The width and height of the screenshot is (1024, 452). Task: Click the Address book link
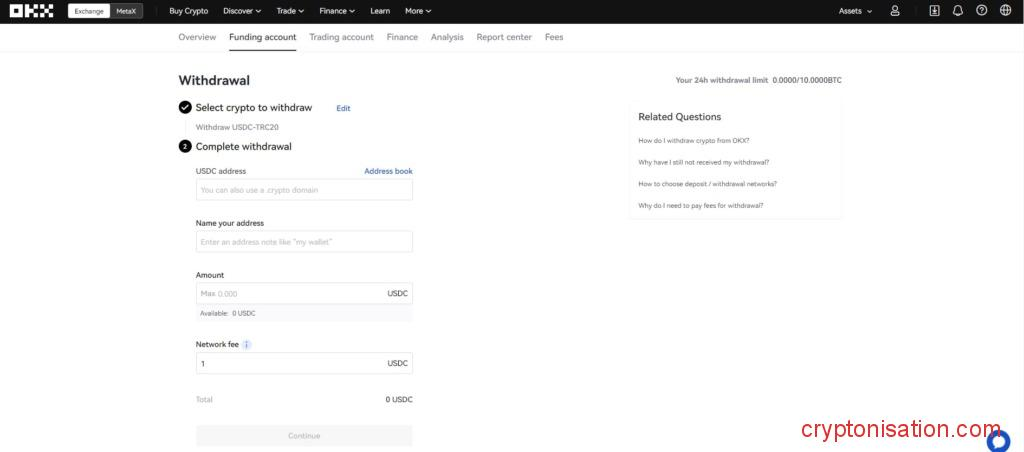coord(388,171)
